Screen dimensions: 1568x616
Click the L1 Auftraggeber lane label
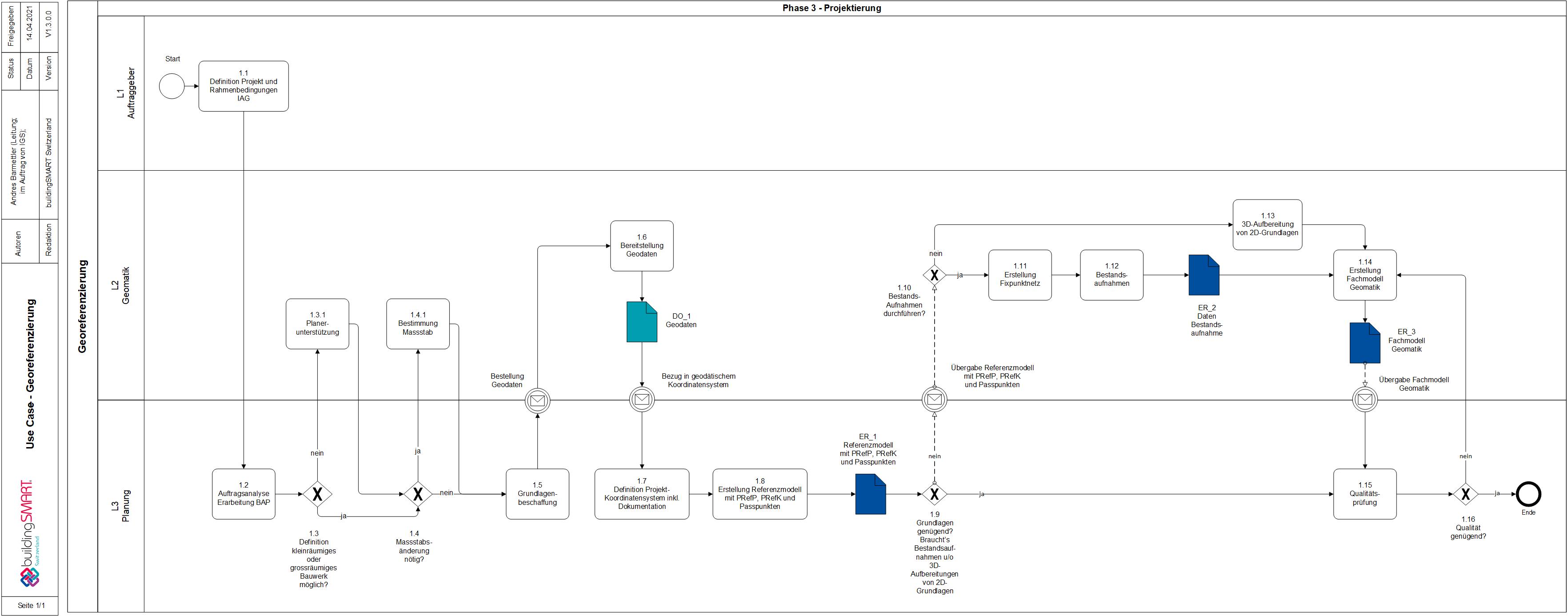pyautogui.click(x=126, y=92)
